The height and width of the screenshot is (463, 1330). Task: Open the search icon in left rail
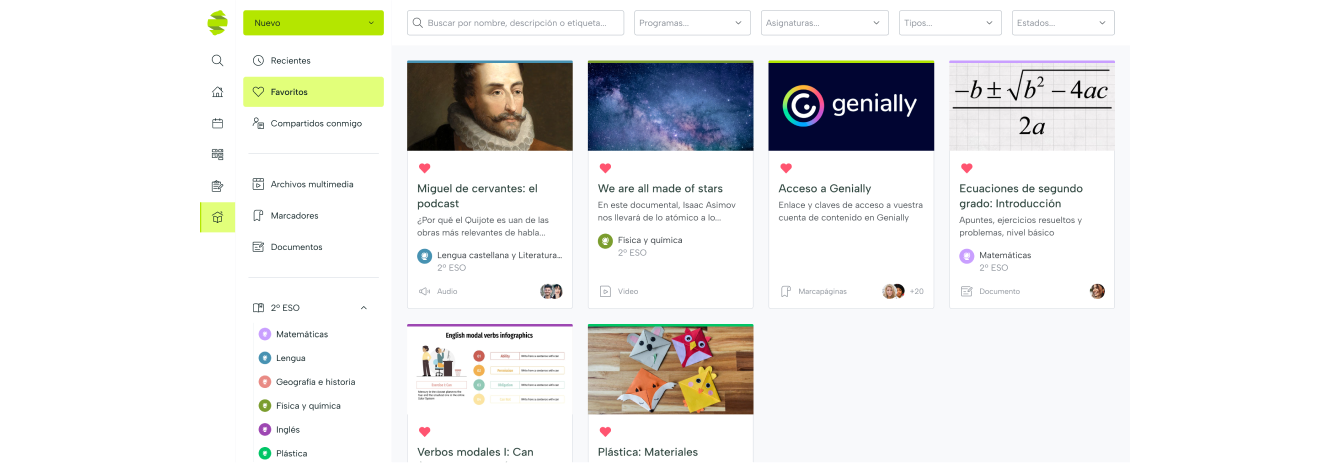coord(217,60)
